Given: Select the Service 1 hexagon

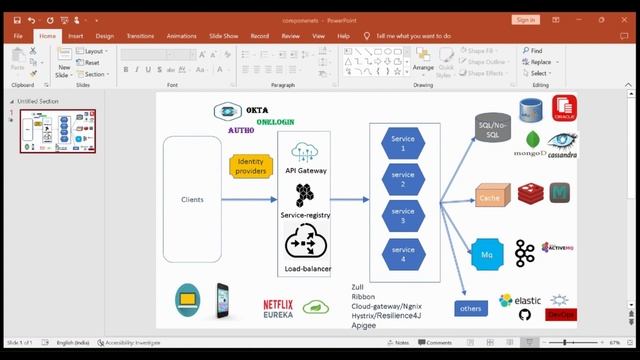Looking at the screenshot, I should (403, 143).
